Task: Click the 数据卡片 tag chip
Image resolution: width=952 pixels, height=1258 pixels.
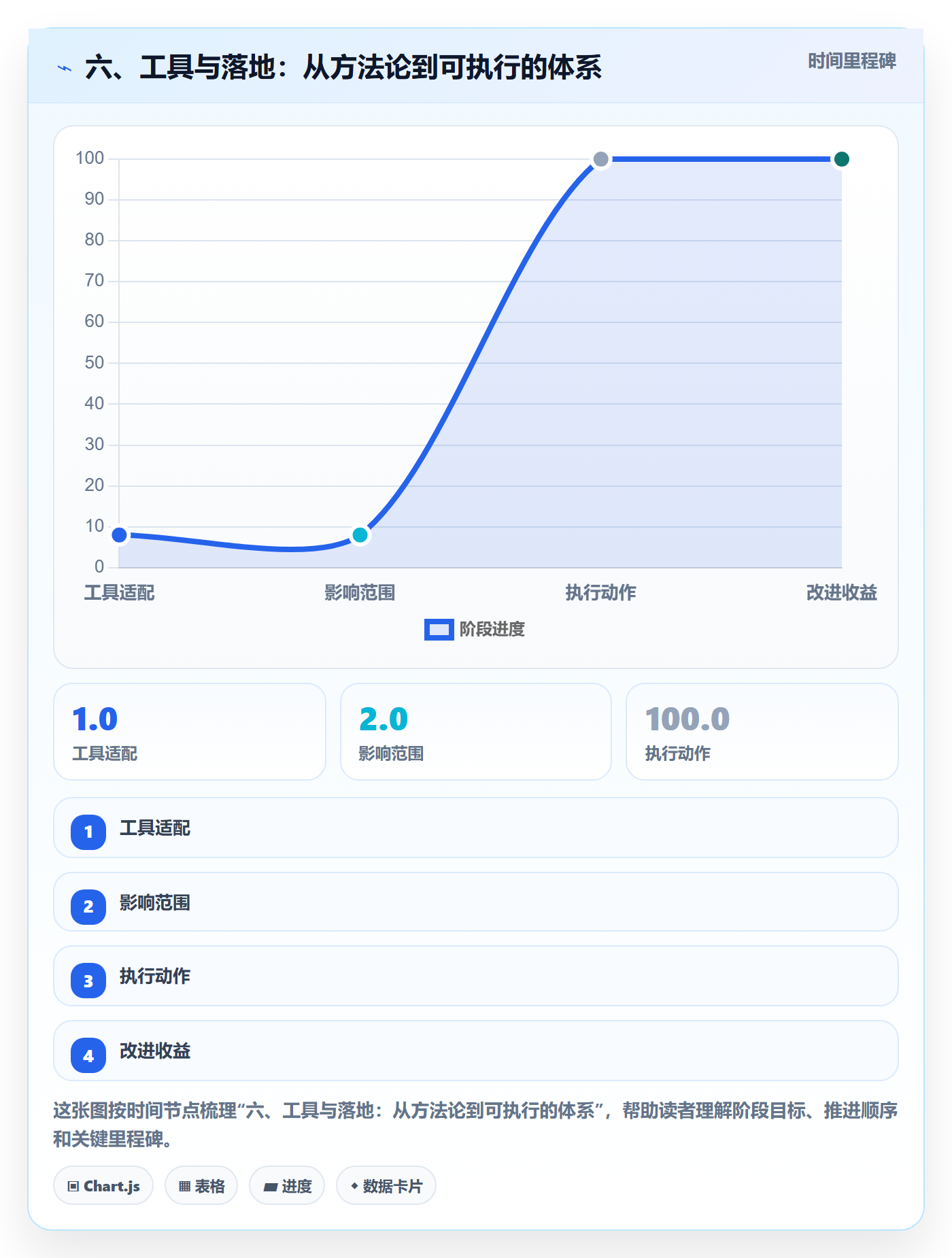Action: coord(386,1186)
